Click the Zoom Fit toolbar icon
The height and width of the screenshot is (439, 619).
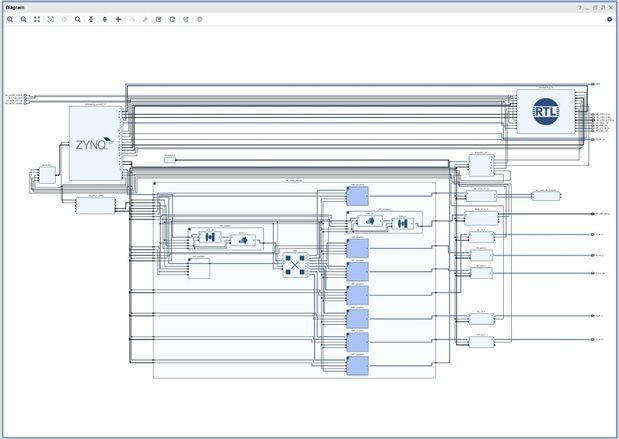point(37,19)
